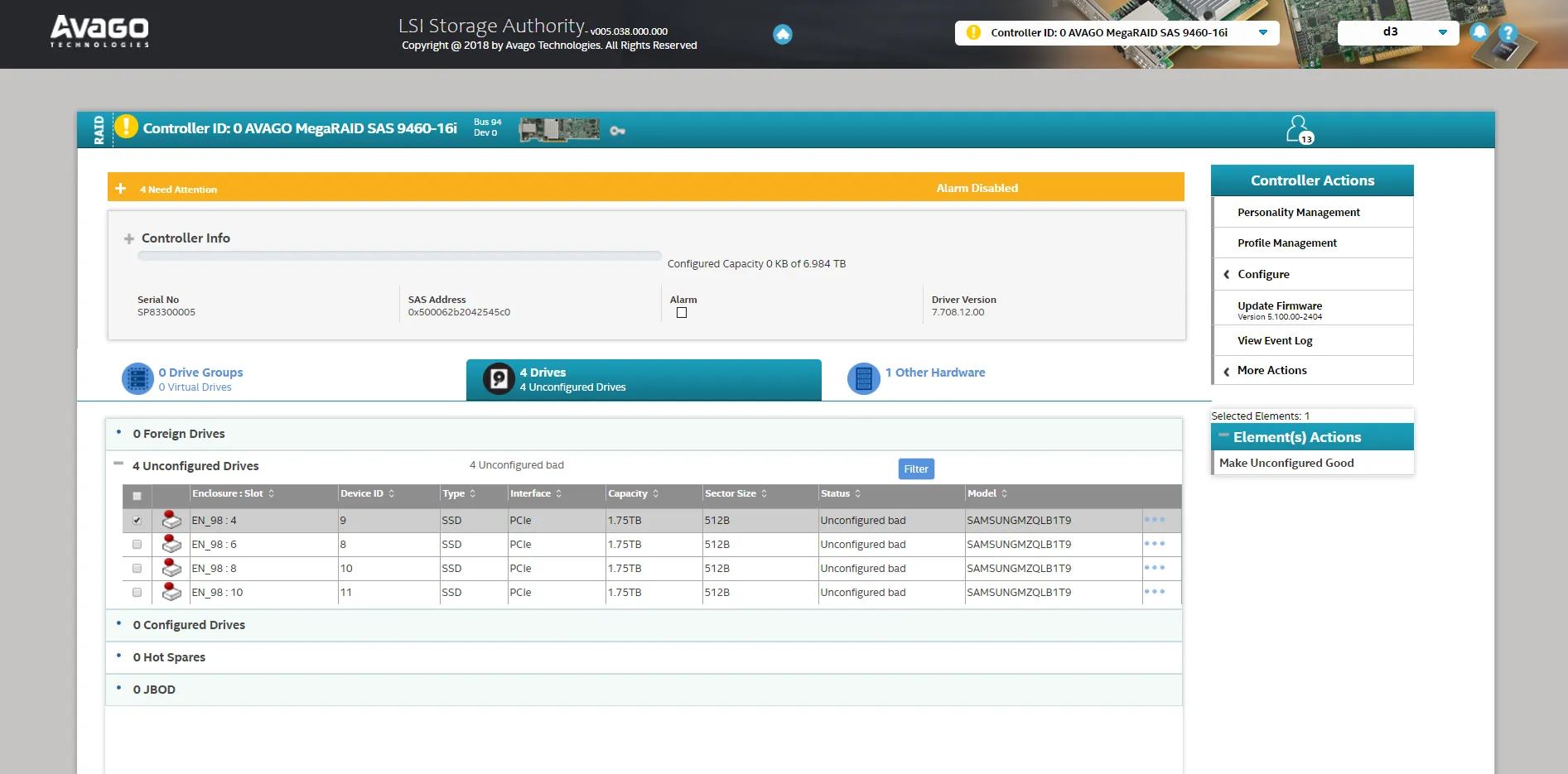
Task: Click the Filter button
Action: pos(916,469)
